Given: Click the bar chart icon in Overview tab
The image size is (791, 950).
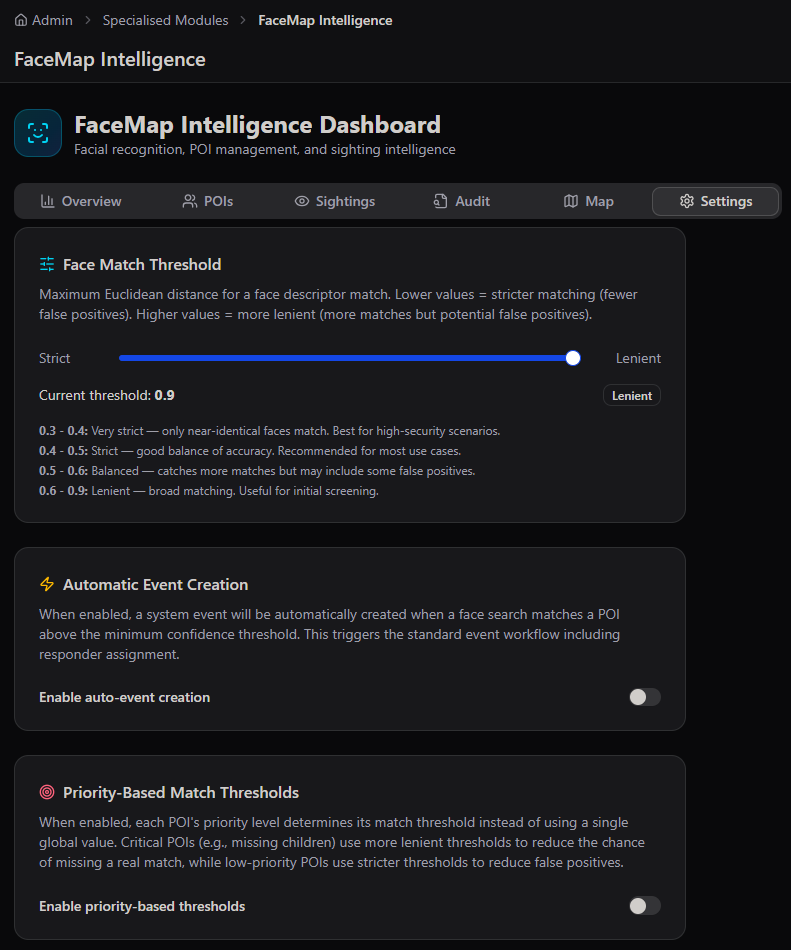Looking at the screenshot, I should 47,201.
